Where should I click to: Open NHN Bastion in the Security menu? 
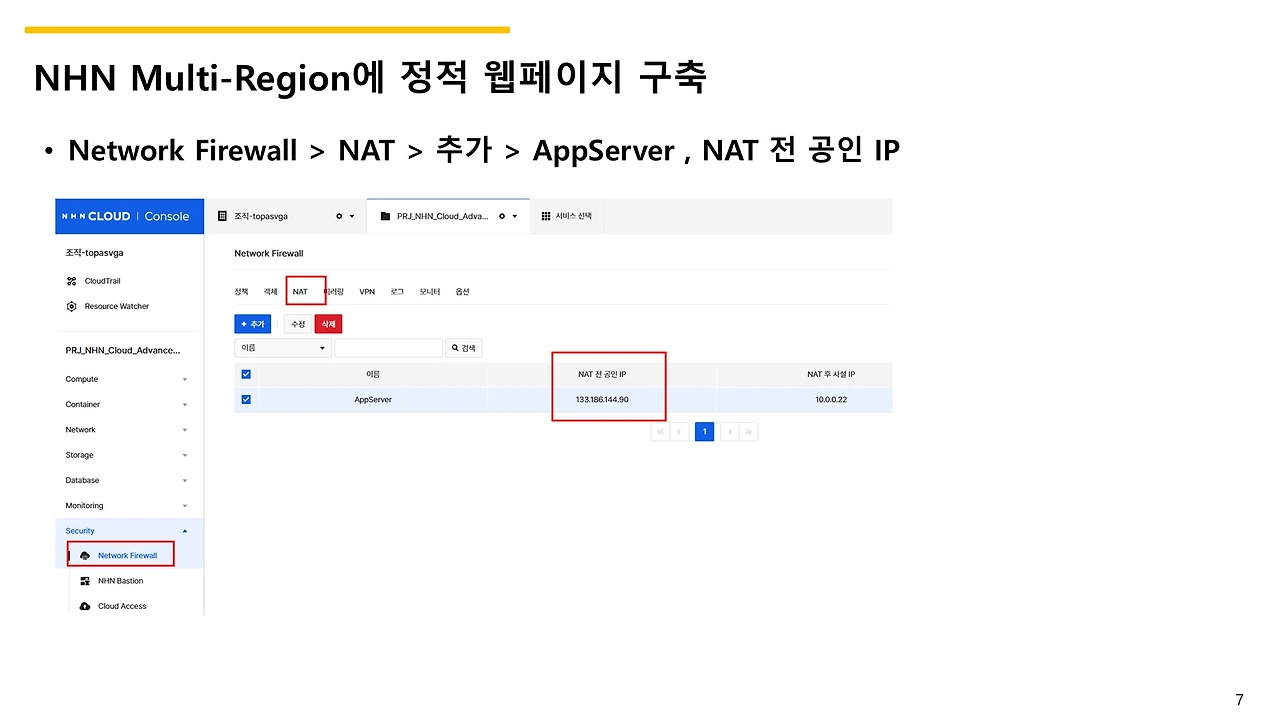pyautogui.click(x=121, y=581)
